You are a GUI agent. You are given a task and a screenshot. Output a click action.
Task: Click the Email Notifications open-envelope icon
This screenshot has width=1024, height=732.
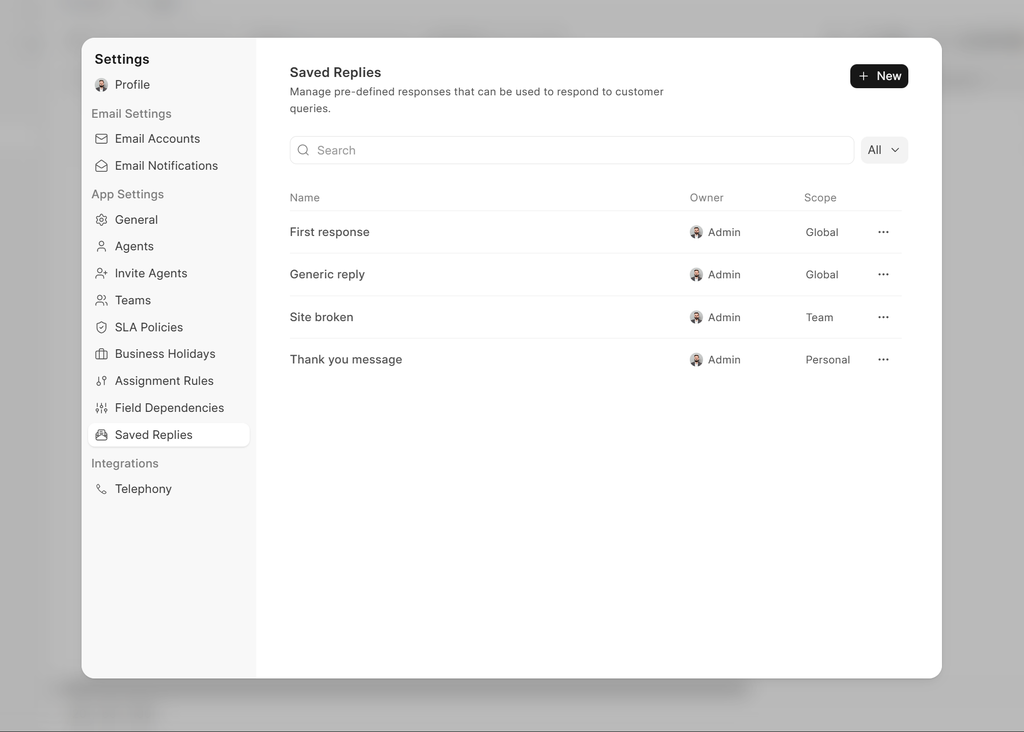click(x=101, y=166)
